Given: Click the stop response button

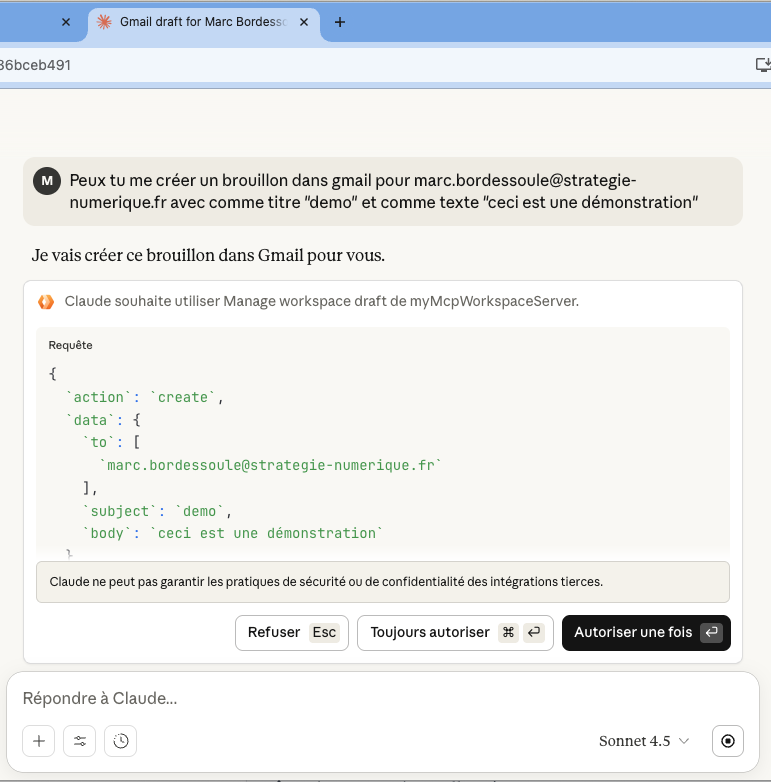Looking at the screenshot, I should click(x=727, y=741).
